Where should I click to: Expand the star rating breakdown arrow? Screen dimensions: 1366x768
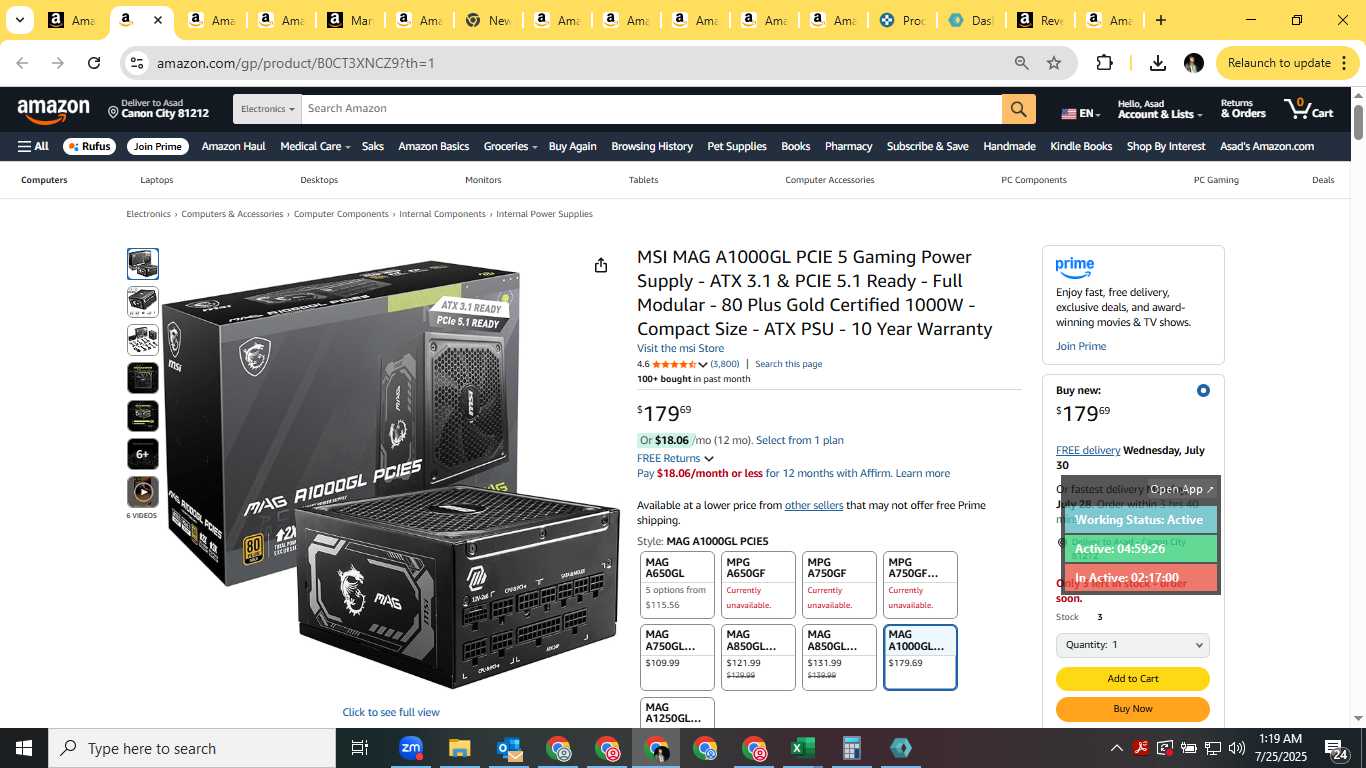pyautogui.click(x=702, y=364)
